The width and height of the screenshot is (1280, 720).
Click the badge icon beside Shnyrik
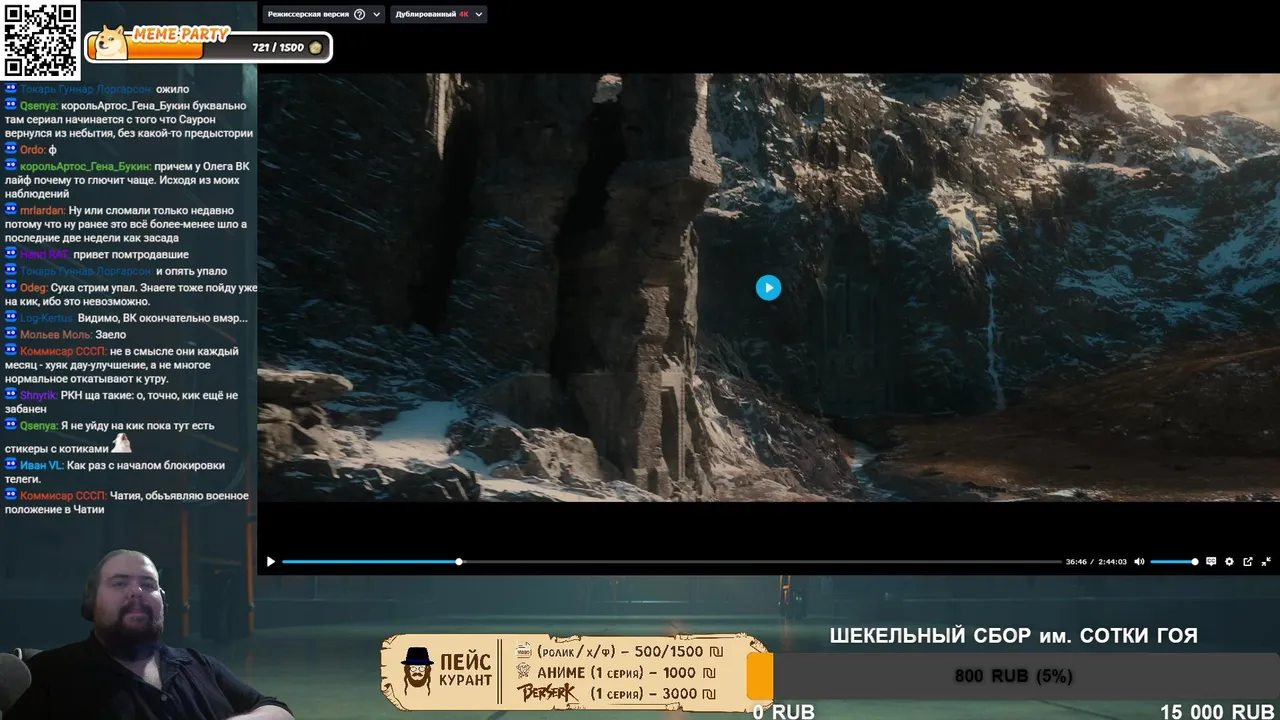pyautogui.click(x=10, y=395)
